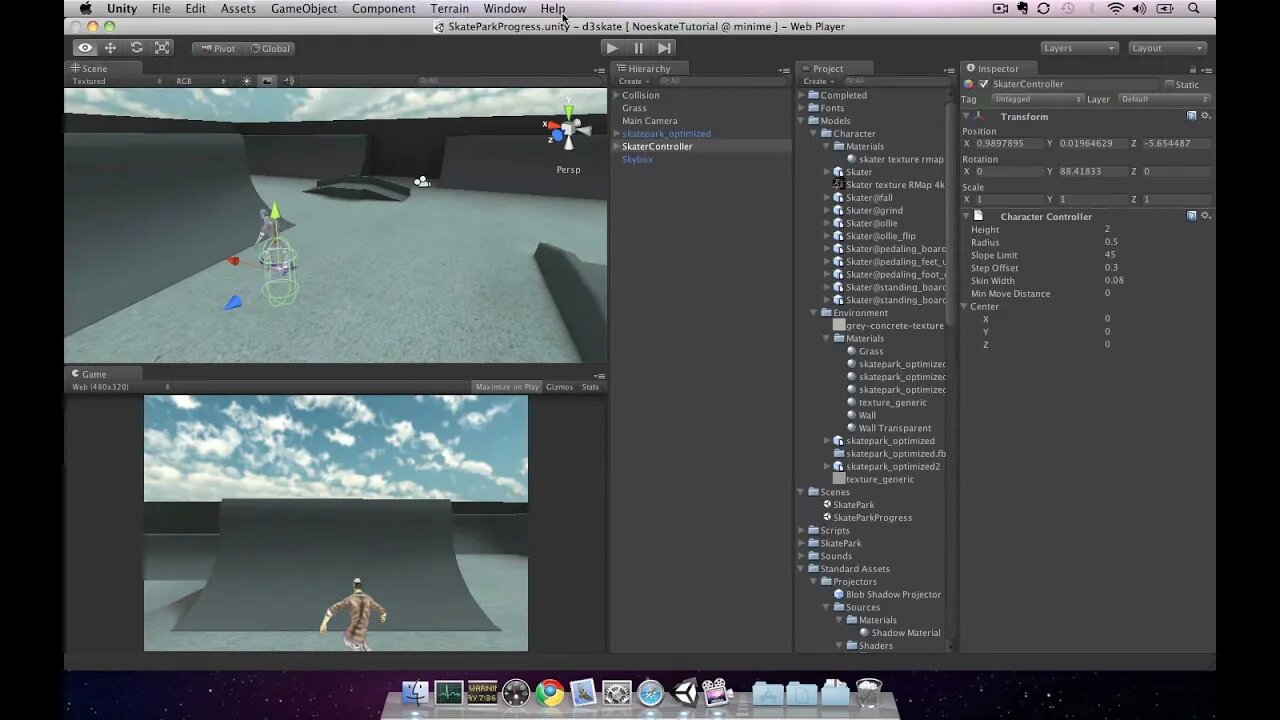Image resolution: width=1280 pixels, height=720 pixels.
Task: Select the Rotate tool
Action: [x=136, y=48]
